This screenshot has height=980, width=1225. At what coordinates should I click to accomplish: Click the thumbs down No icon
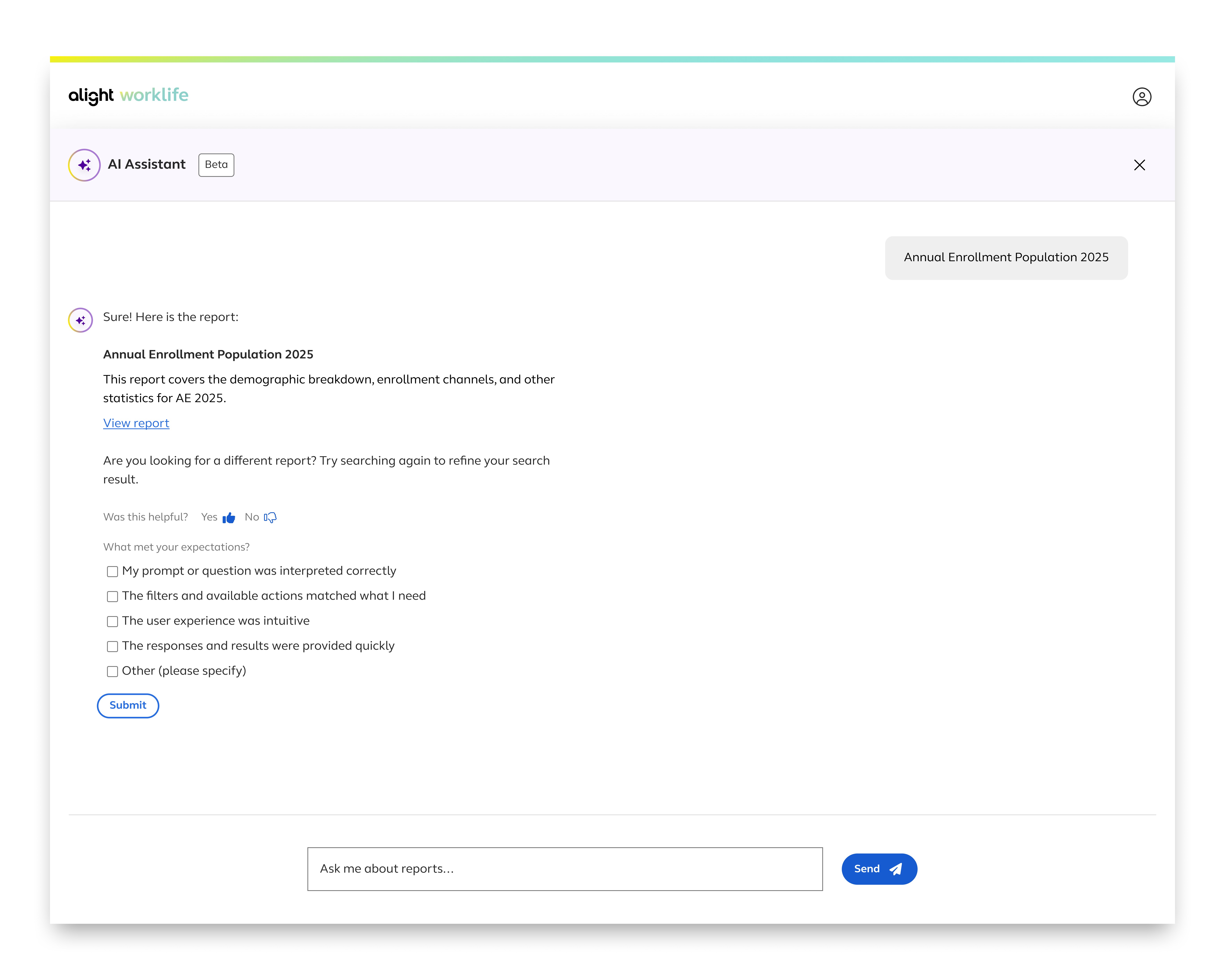[271, 517]
